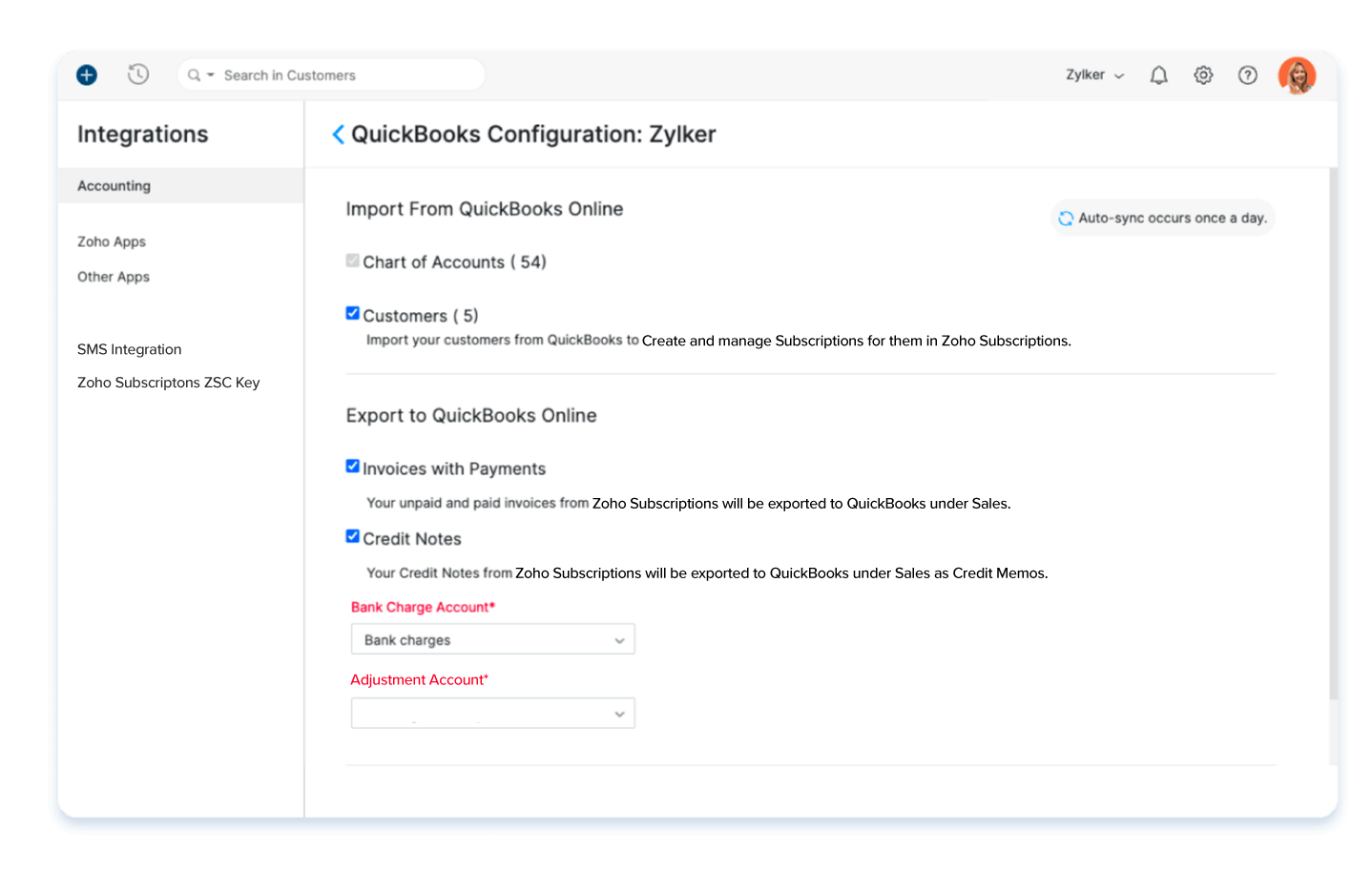Click the auto-sync refresh icon
This screenshot has width=1372, height=874.
pos(1066,218)
